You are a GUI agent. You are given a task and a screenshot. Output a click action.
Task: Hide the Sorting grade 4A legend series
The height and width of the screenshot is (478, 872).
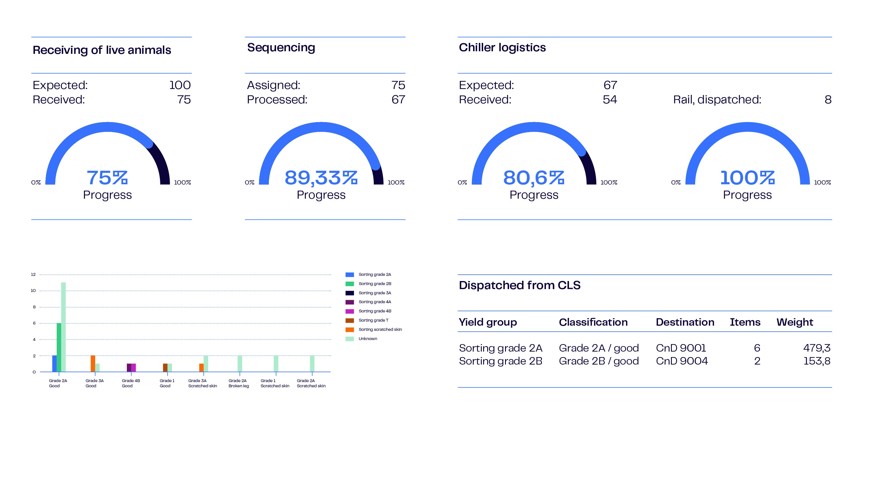pos(350,301)
